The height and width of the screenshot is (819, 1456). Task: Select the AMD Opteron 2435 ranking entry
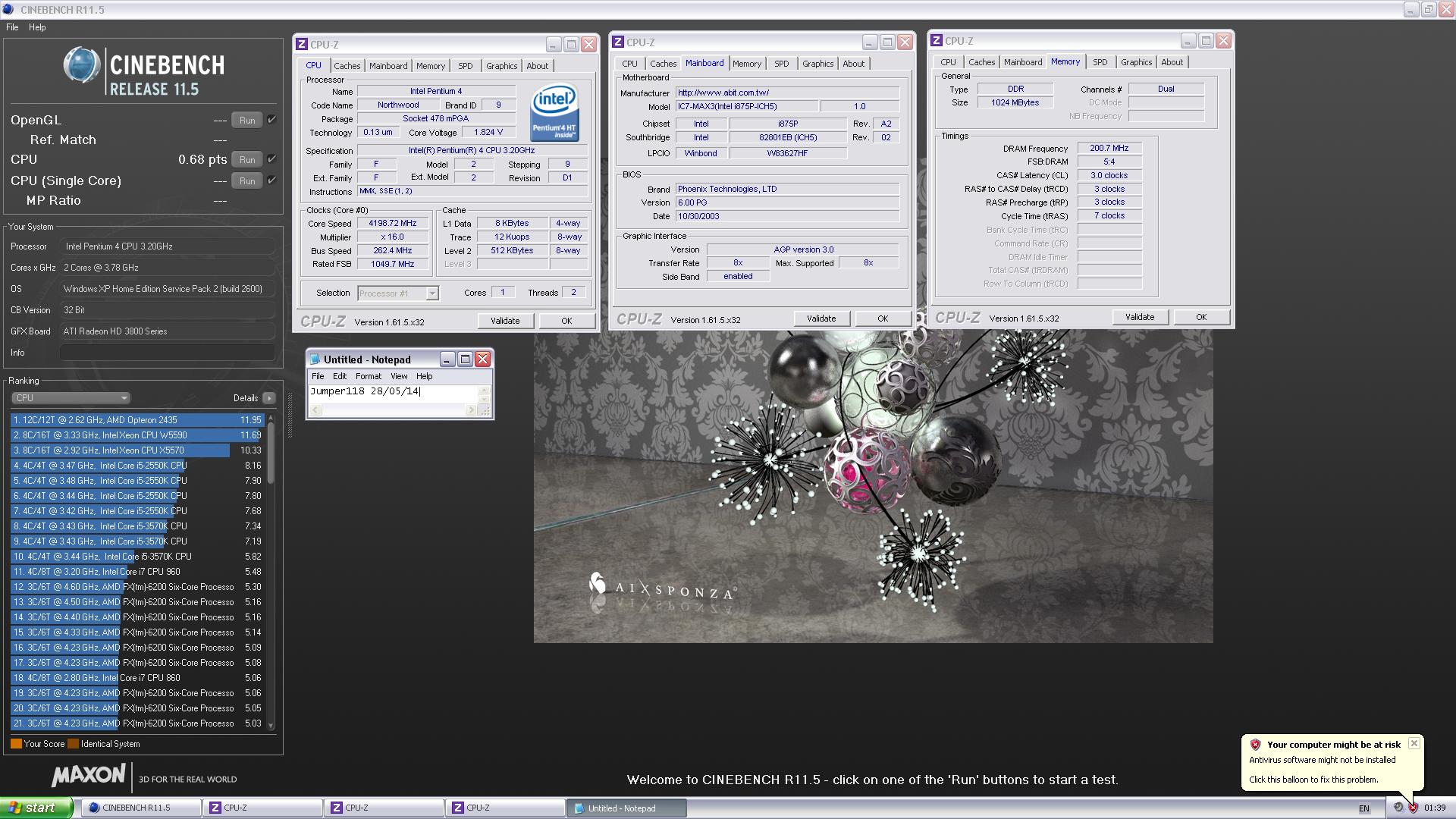[x=137, y=420]
